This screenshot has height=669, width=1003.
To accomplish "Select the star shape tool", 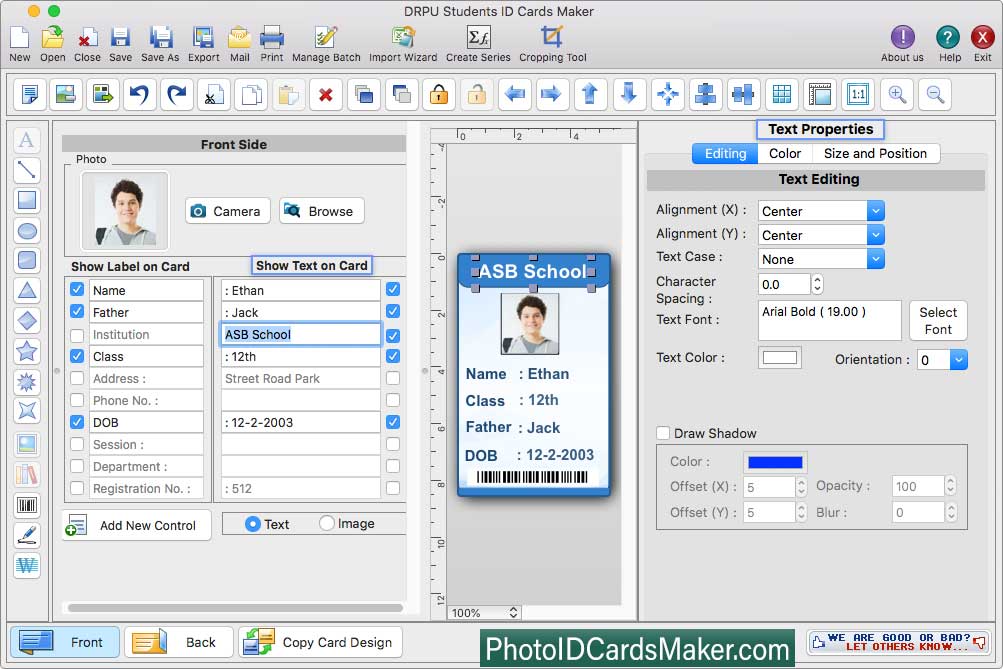I will (x=27, y=351).
